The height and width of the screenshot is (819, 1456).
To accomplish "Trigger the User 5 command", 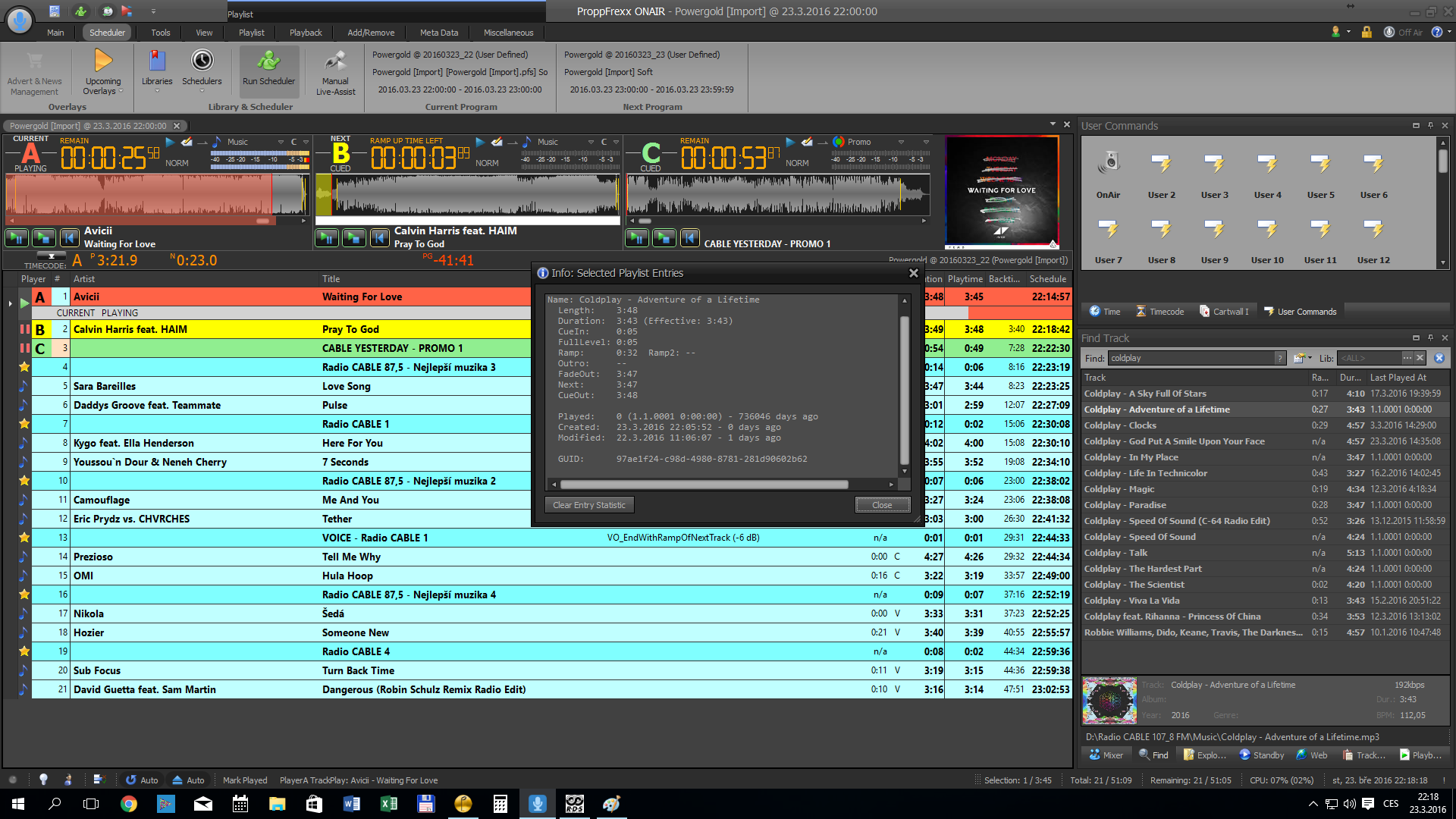I will pos(1320,173).
